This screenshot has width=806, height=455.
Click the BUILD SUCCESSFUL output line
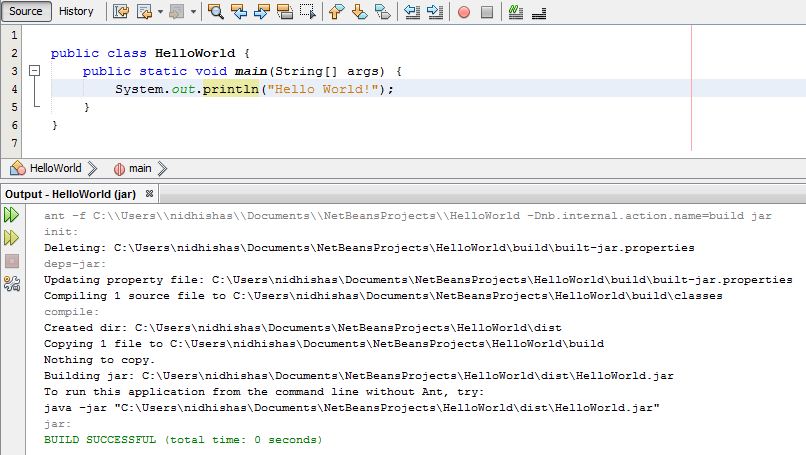coord(183,440)
